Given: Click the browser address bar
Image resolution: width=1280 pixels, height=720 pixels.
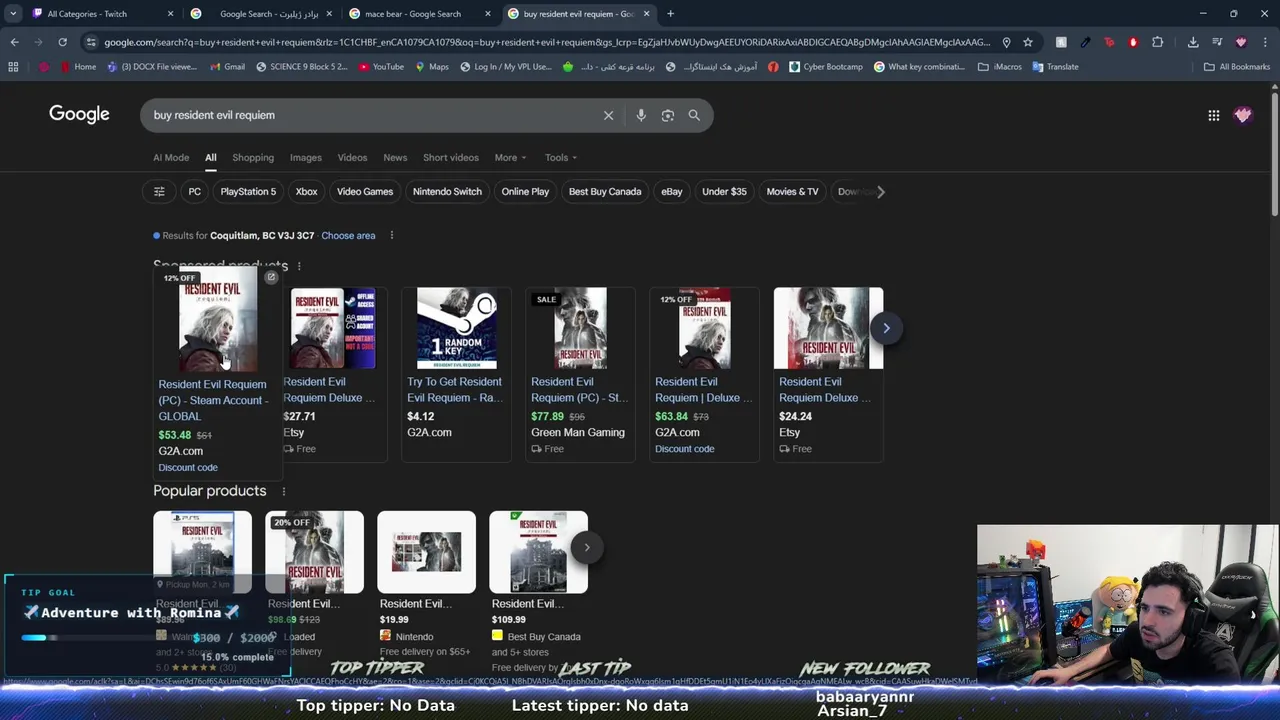Looking at the screenshot, I should 545,42.
